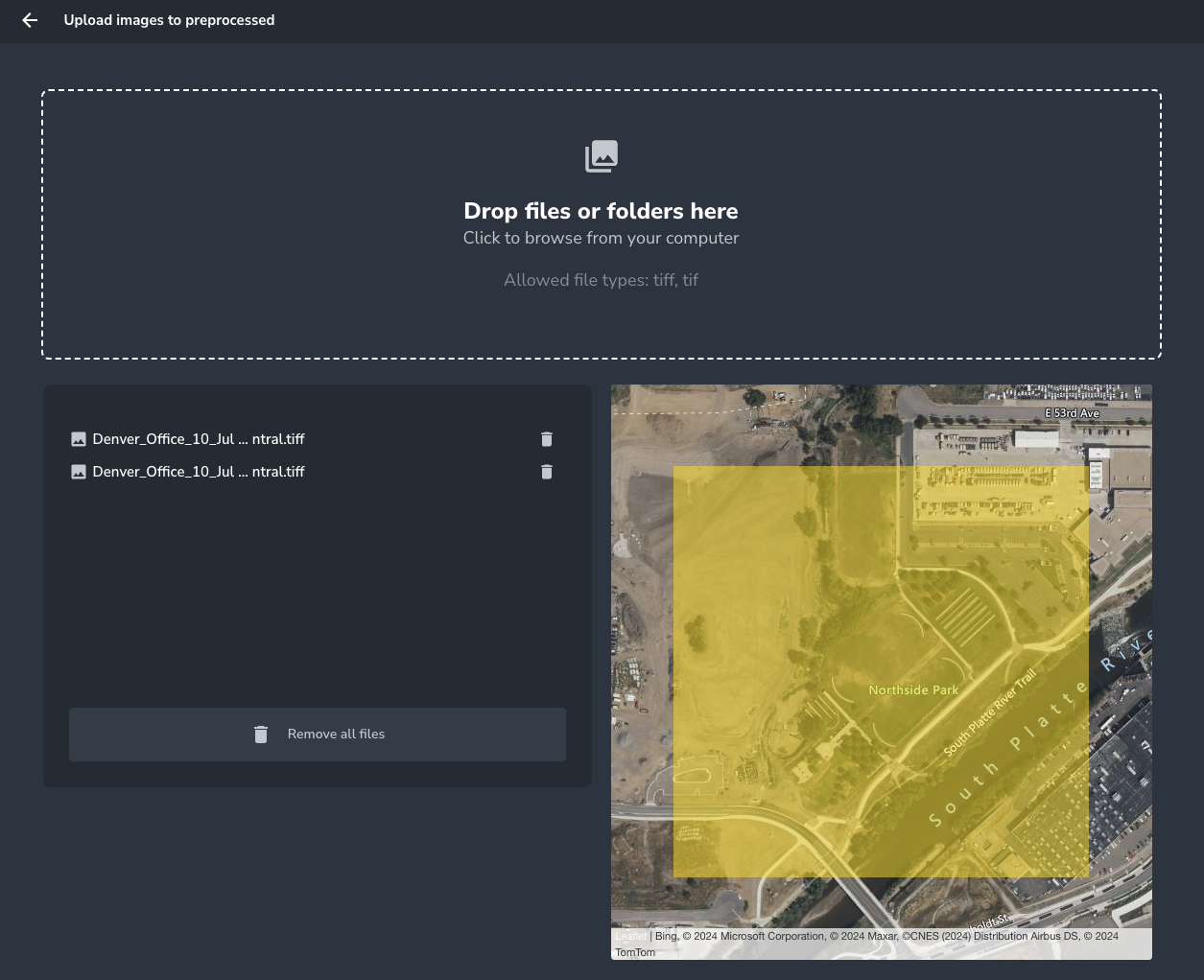Open the Leaflet attribution link on the map

(x=630, y=937)
